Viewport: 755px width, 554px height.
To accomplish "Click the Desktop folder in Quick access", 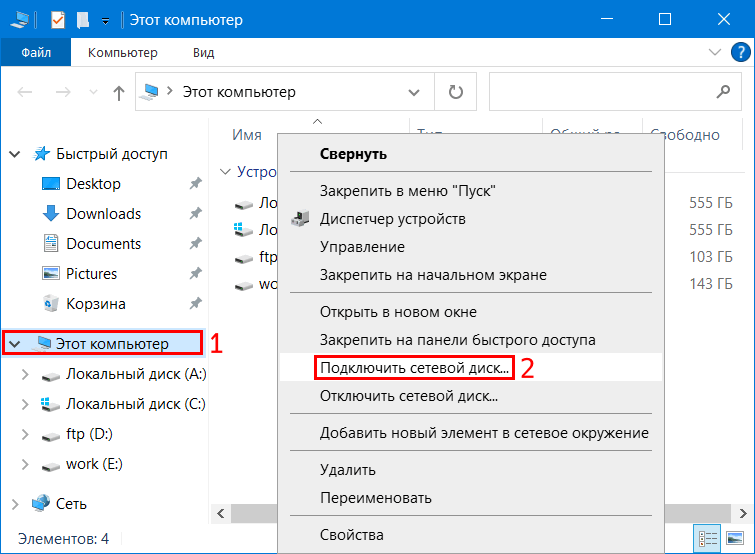I will point(93,184).
